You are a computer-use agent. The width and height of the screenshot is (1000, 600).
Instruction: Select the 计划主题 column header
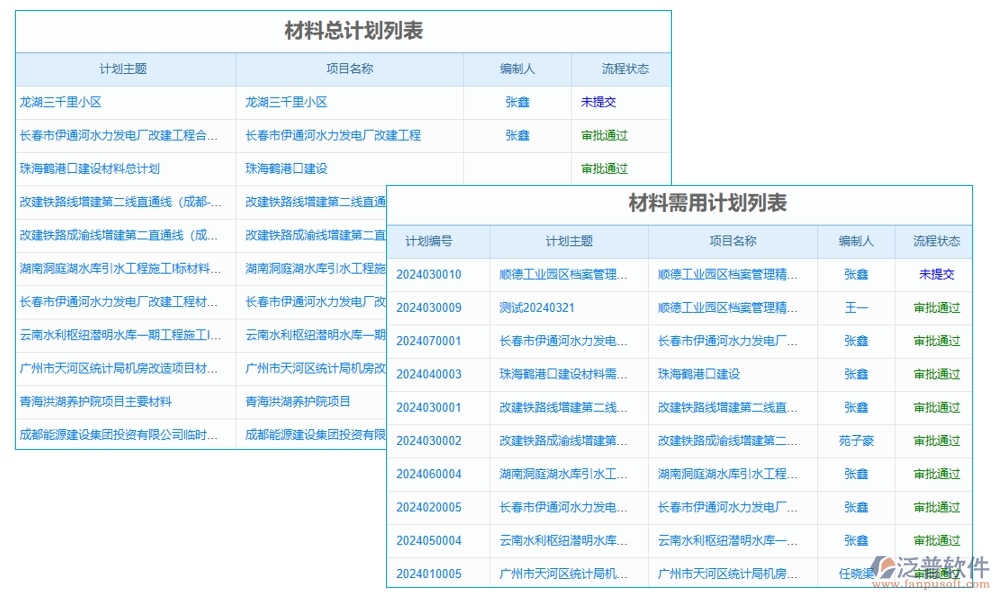124,69
